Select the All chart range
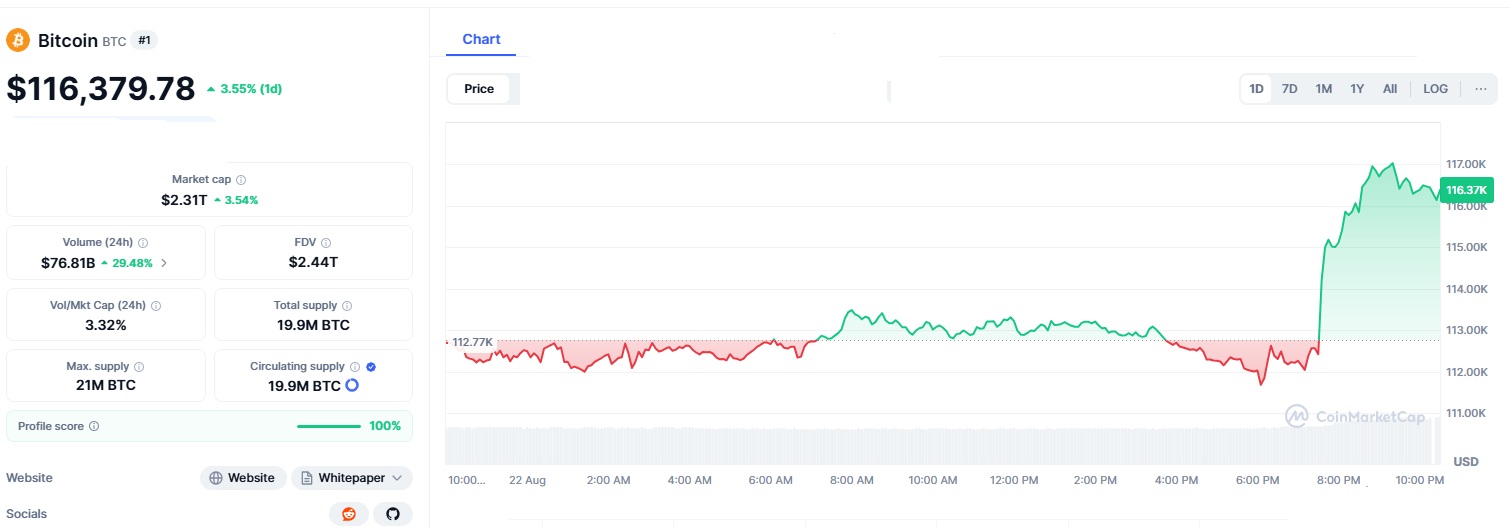This screenshot has height=529, width=1510. [1390, 89]
